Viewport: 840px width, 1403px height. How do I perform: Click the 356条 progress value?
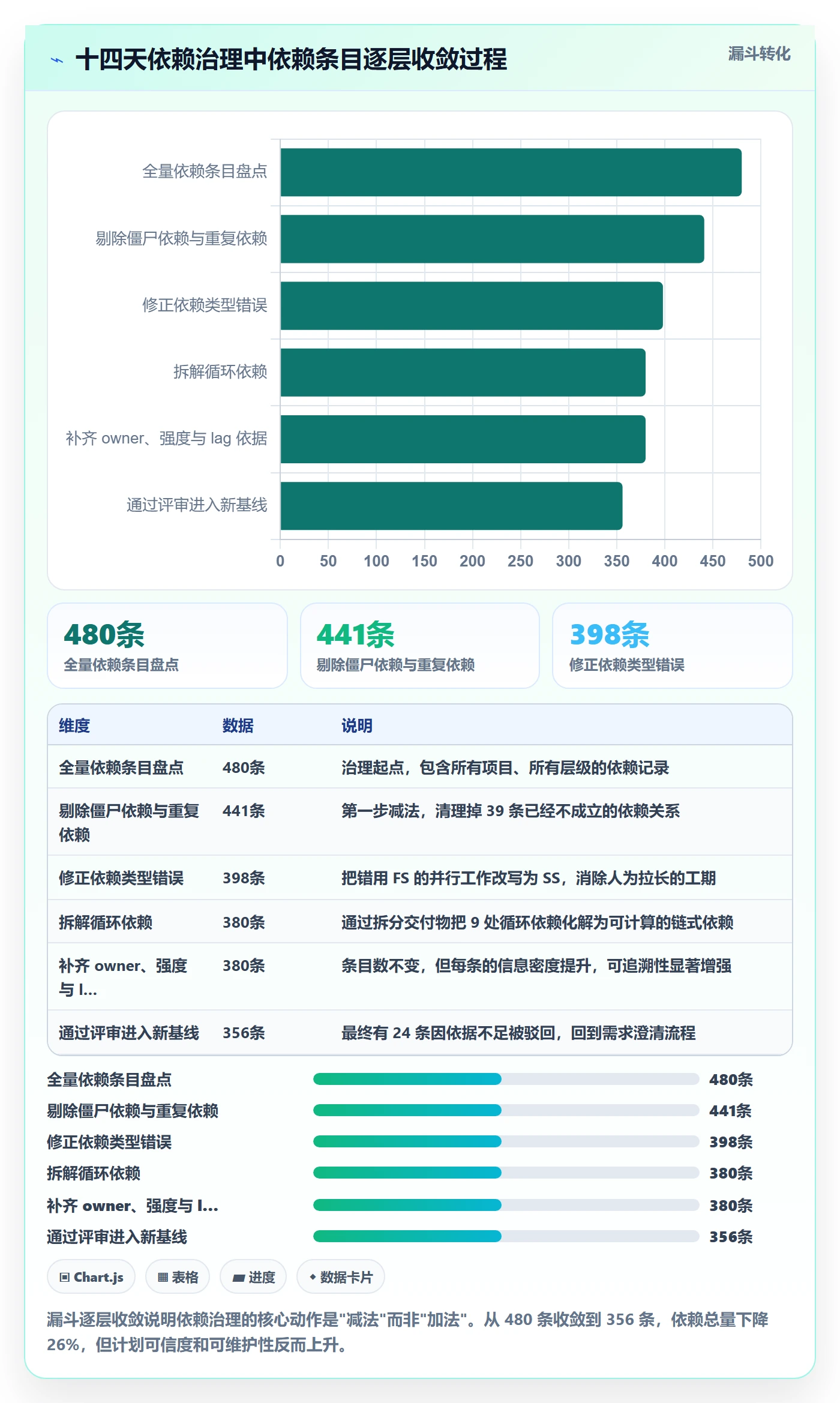[731, 1237]
